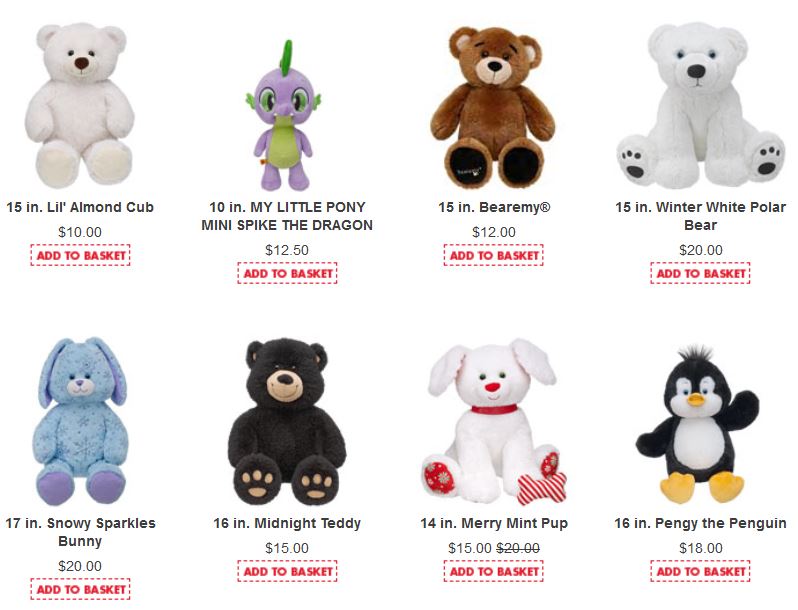Open the Merry Mint Pup image
The height and width of the screenshot is (610, 798).
click(494, 421)
